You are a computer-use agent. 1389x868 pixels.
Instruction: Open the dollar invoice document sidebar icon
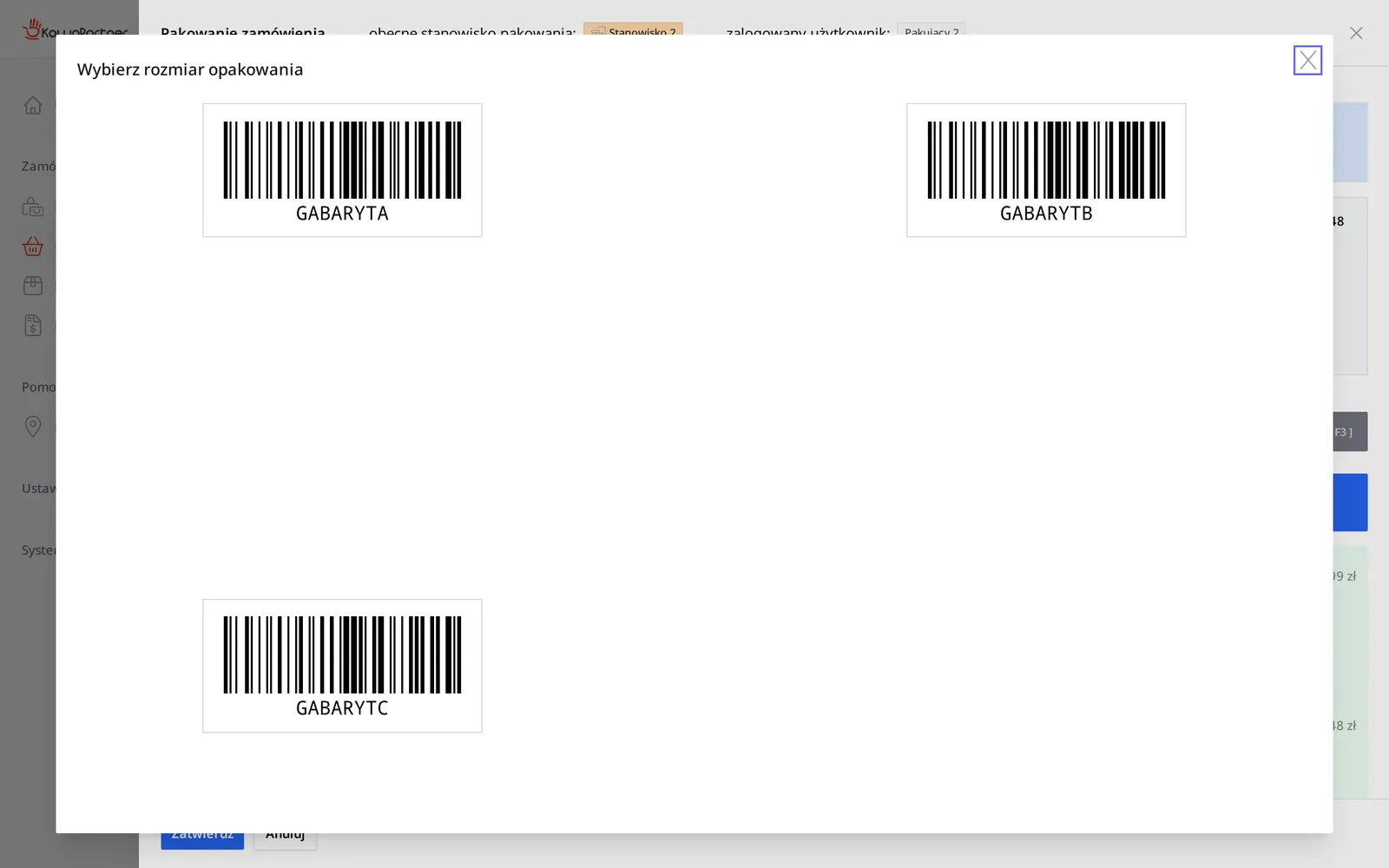tap(33, 325)
